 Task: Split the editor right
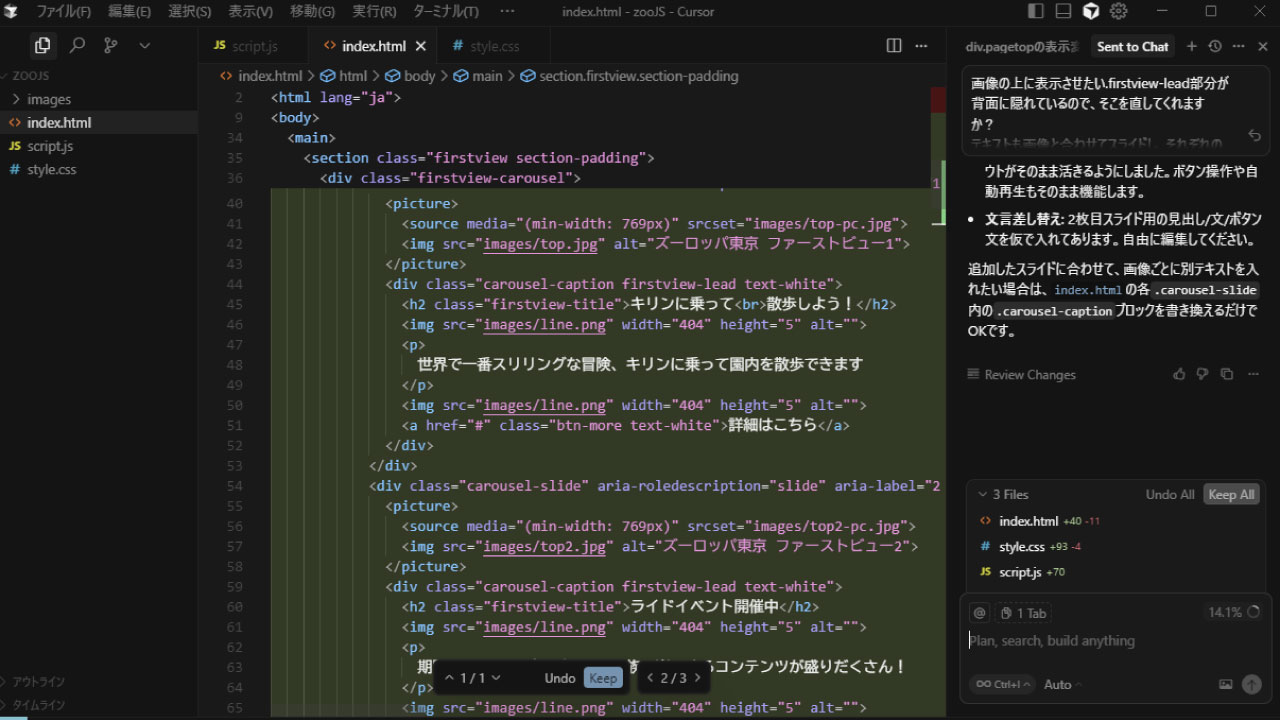pos(894,46)
